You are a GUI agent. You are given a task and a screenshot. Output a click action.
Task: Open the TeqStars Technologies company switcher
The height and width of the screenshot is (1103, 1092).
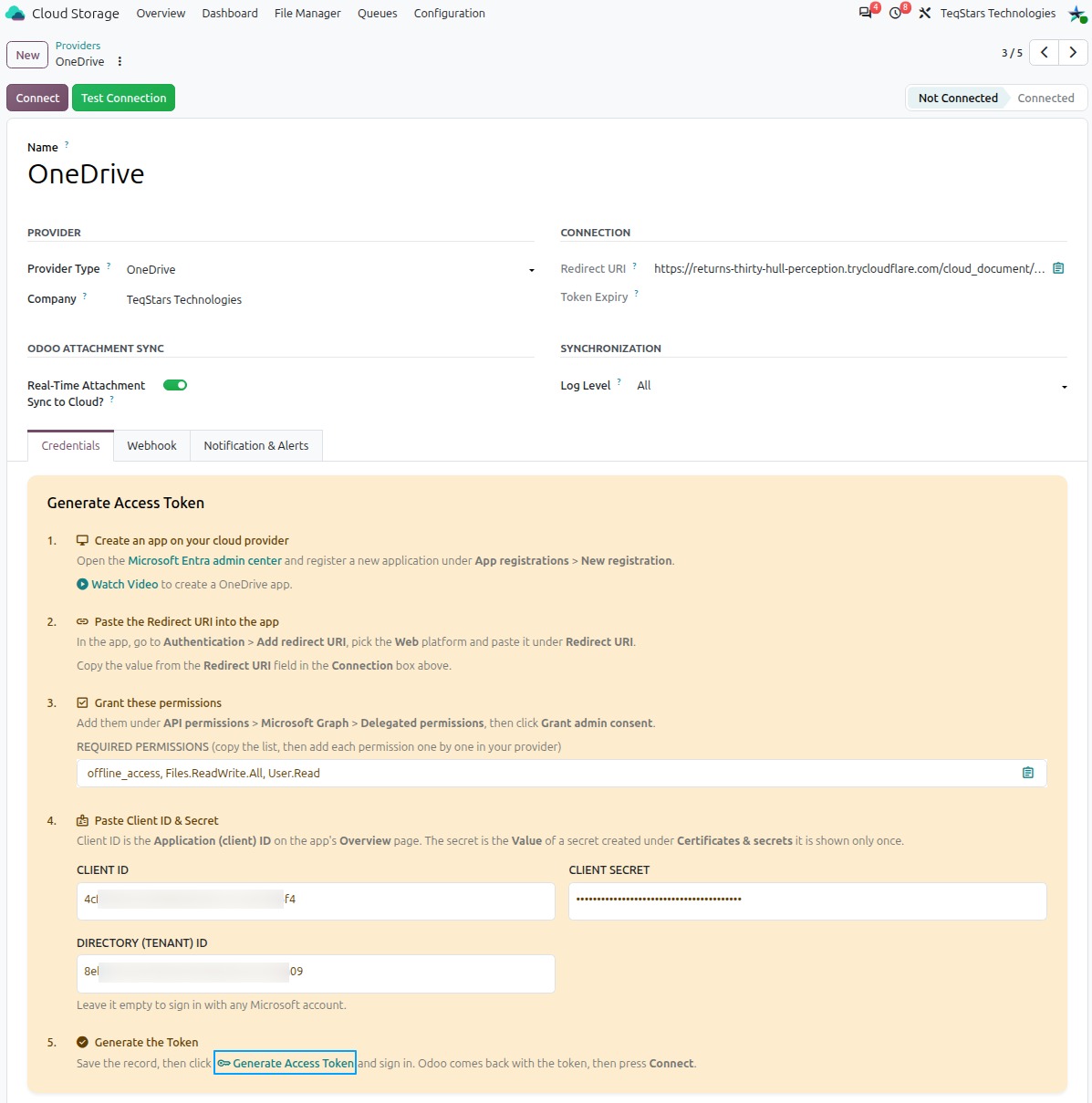(x=998, y=14)
